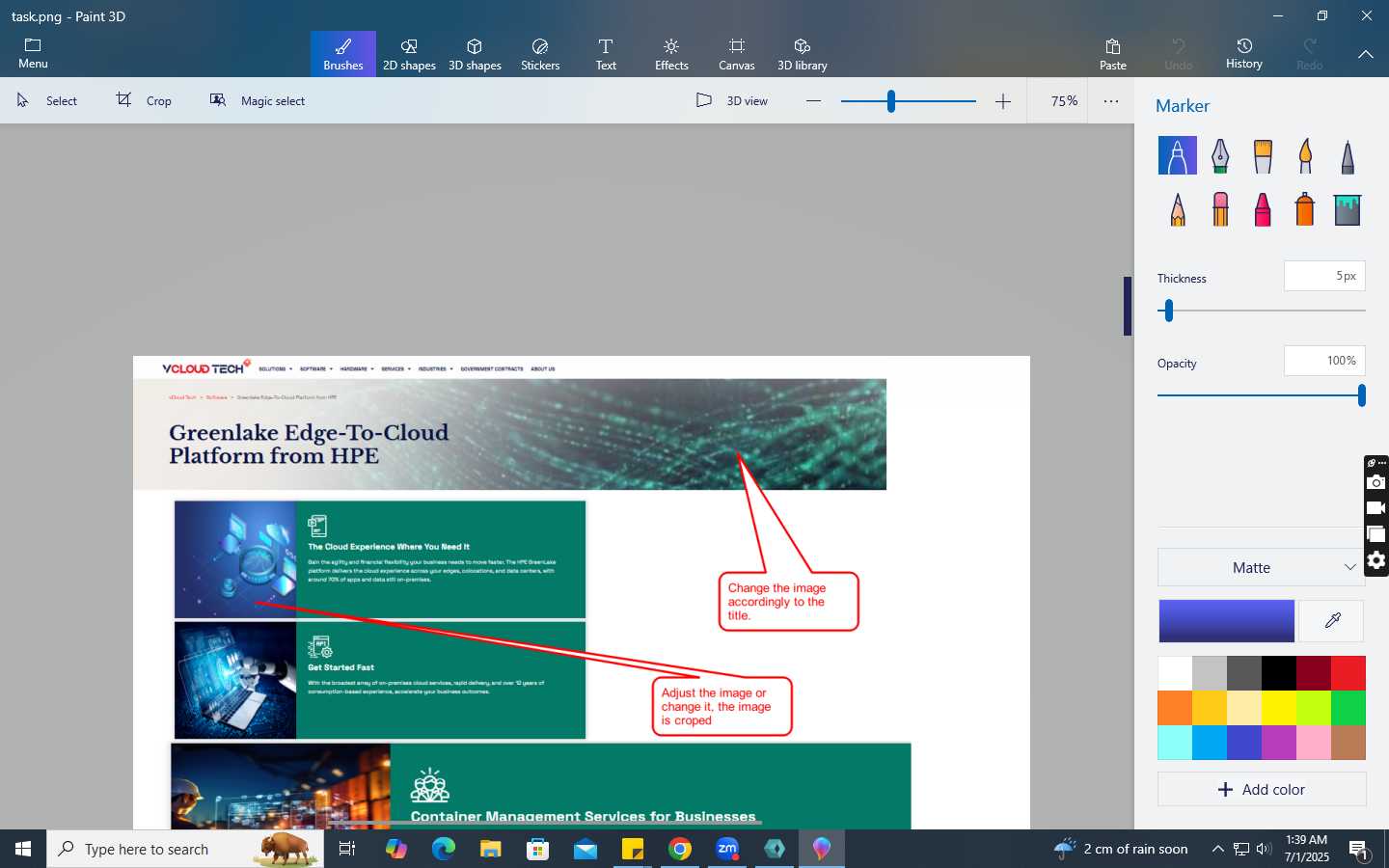Open the Menu folder icon

click(33, 53)
